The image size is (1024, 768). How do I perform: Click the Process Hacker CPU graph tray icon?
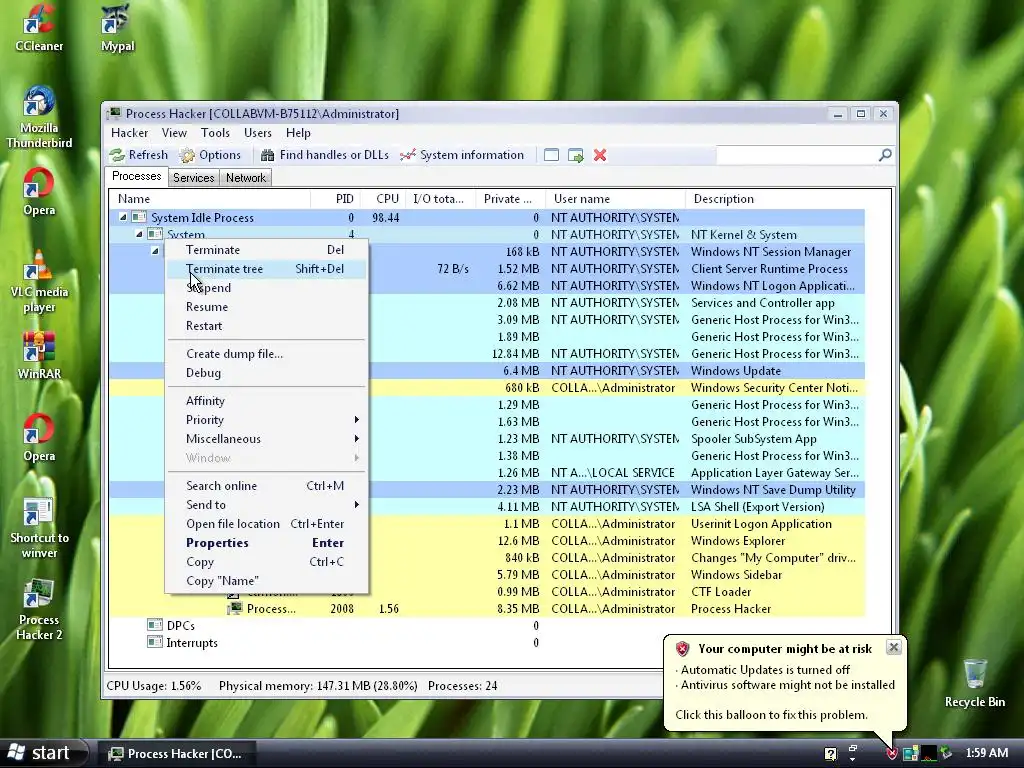[x=929, y=754]
